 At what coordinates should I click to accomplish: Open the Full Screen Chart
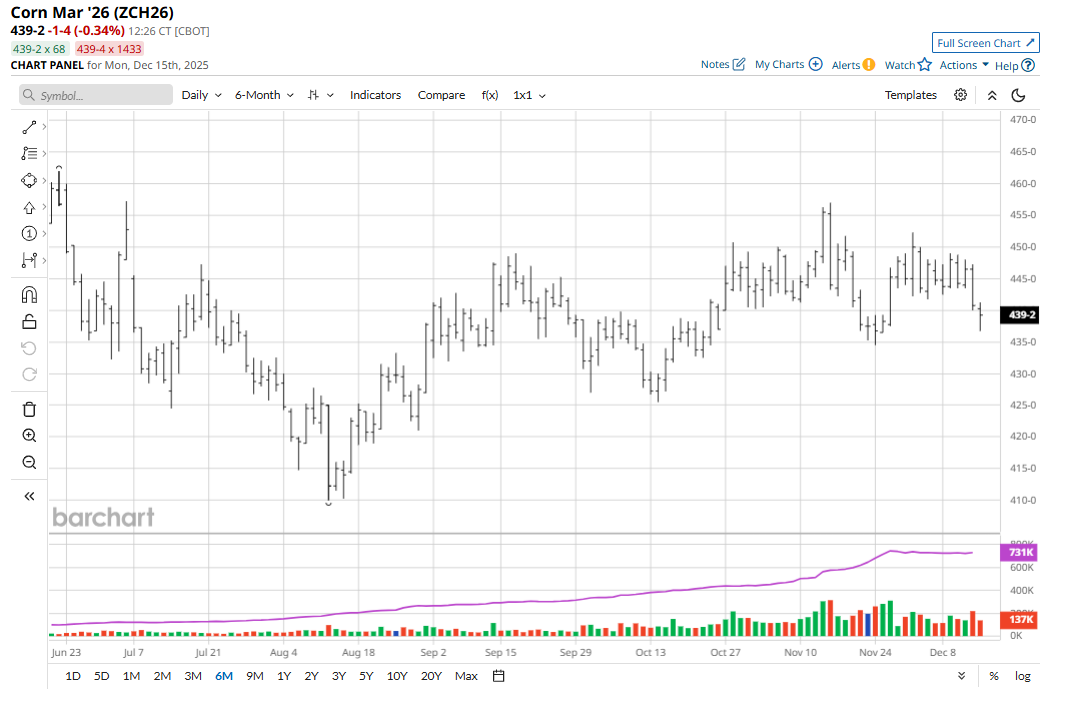(985, 43)
